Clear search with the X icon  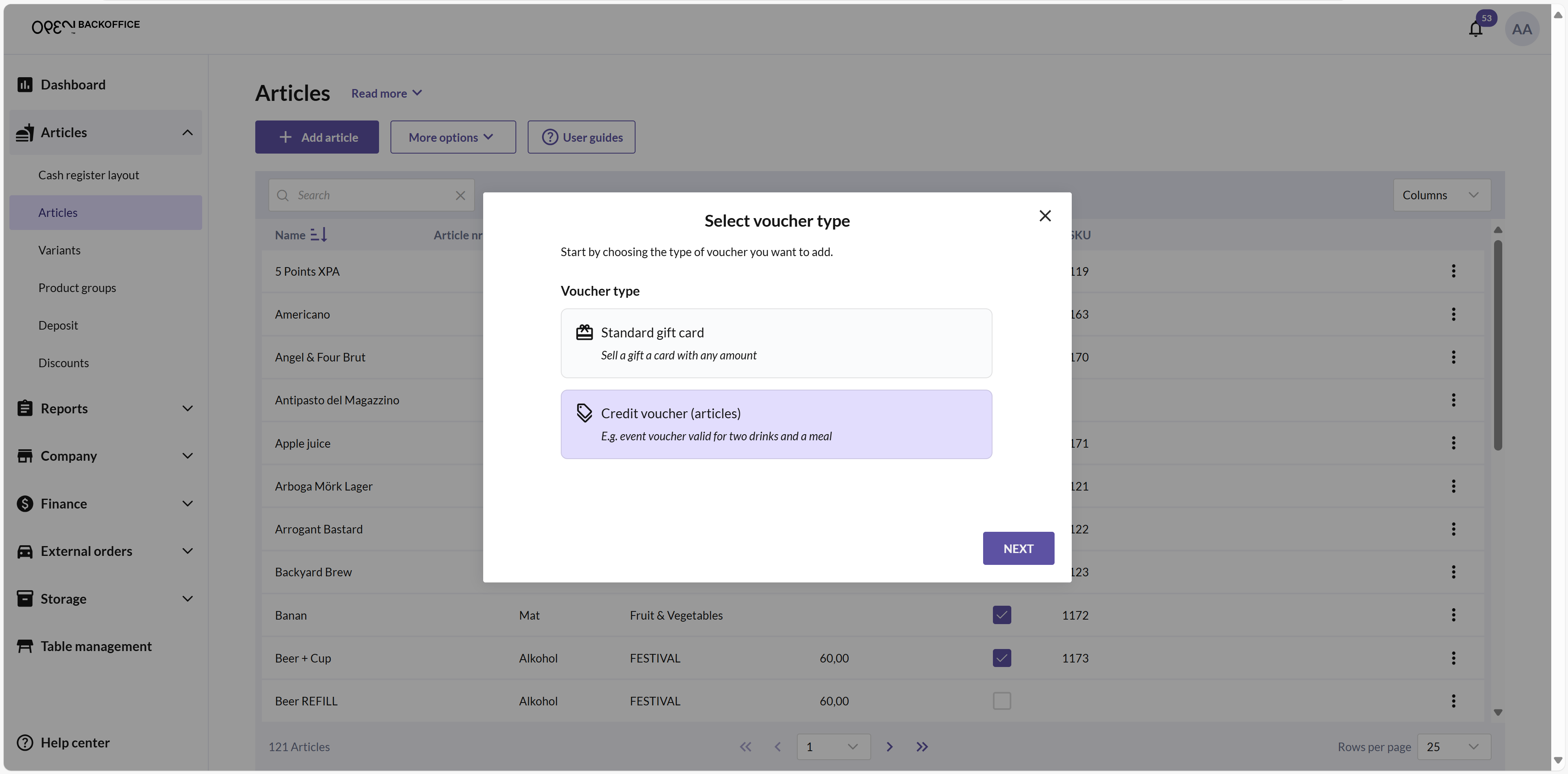[x=460, y=195]
